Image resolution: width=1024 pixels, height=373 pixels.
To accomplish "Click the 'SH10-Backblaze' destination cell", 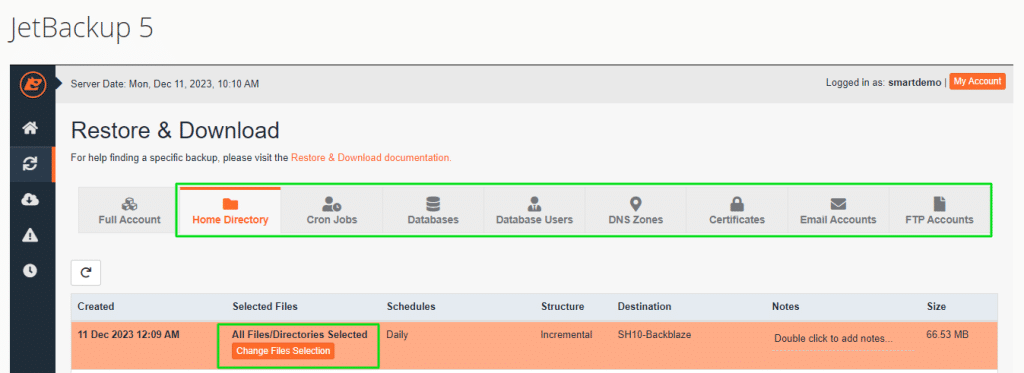I will [x=654, y=334].
